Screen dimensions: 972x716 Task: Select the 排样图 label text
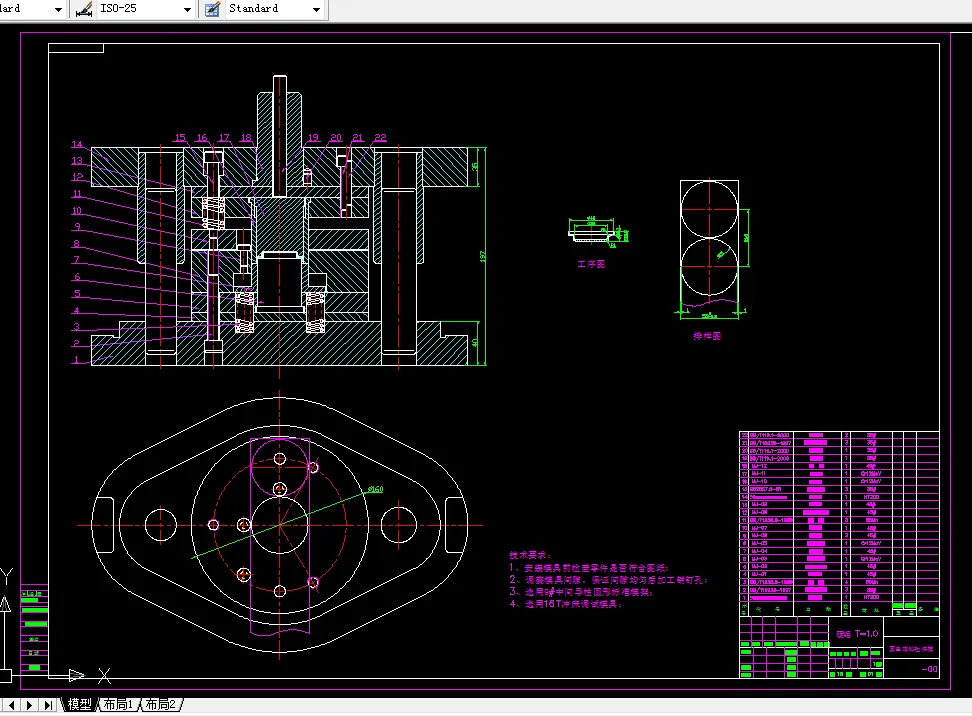tap(707, 336)
